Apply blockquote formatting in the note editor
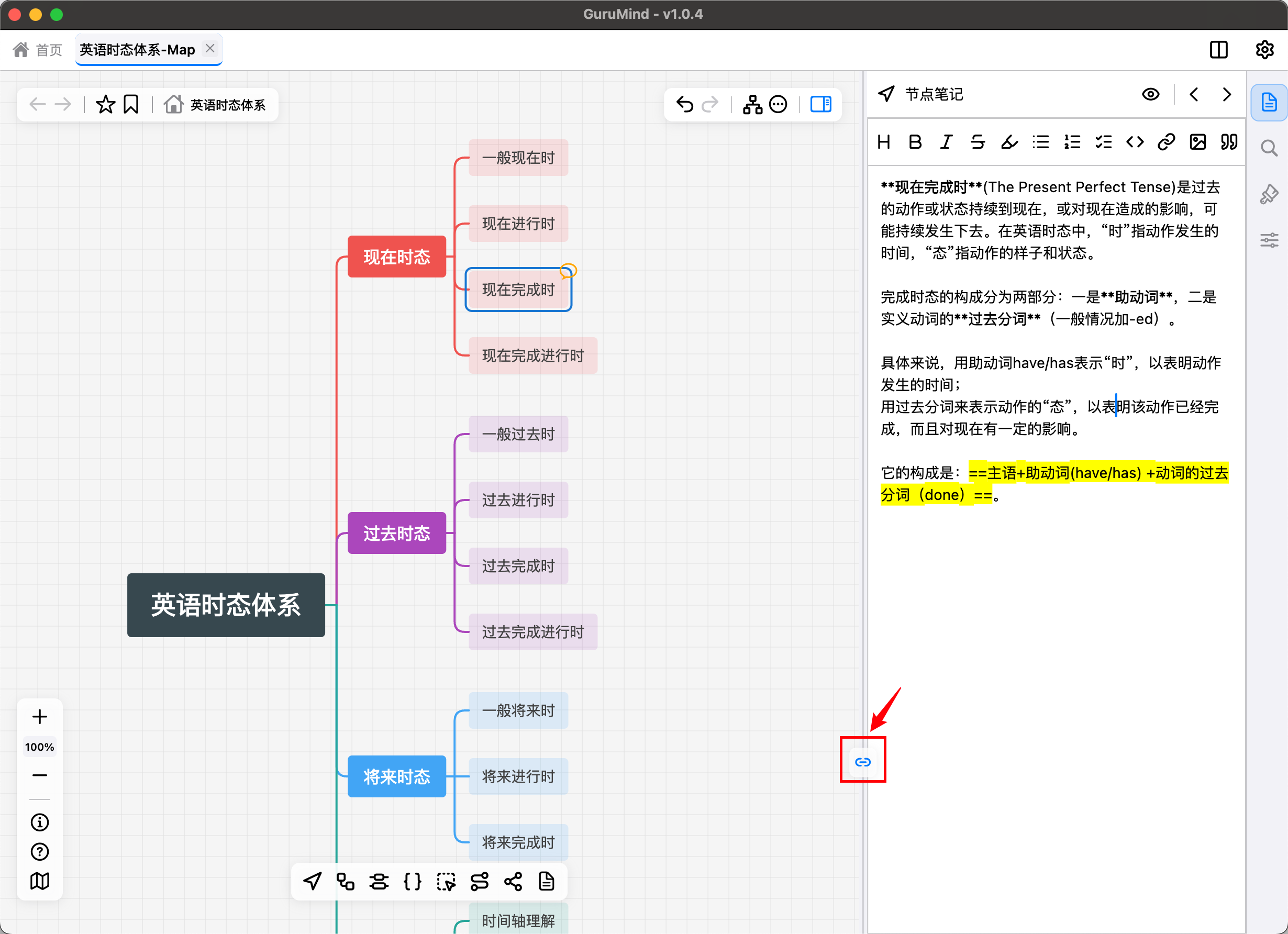The width and height of the screenshot is (1288, 934). 1228,142
